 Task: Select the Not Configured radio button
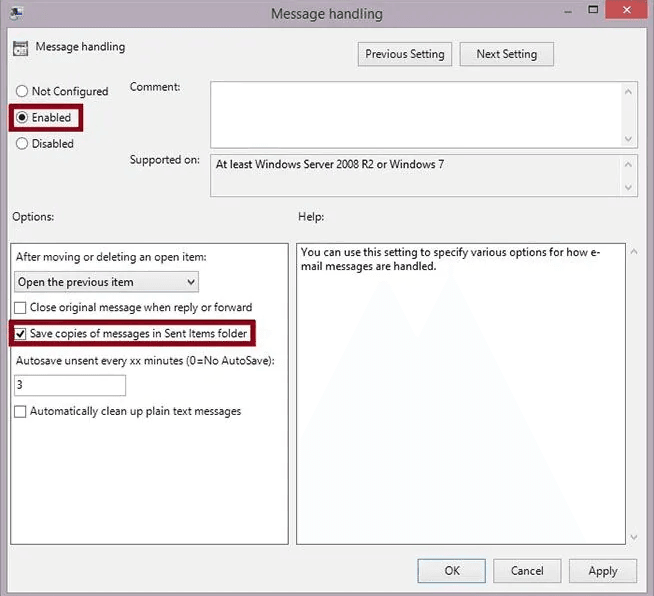[x=22, y=91]
